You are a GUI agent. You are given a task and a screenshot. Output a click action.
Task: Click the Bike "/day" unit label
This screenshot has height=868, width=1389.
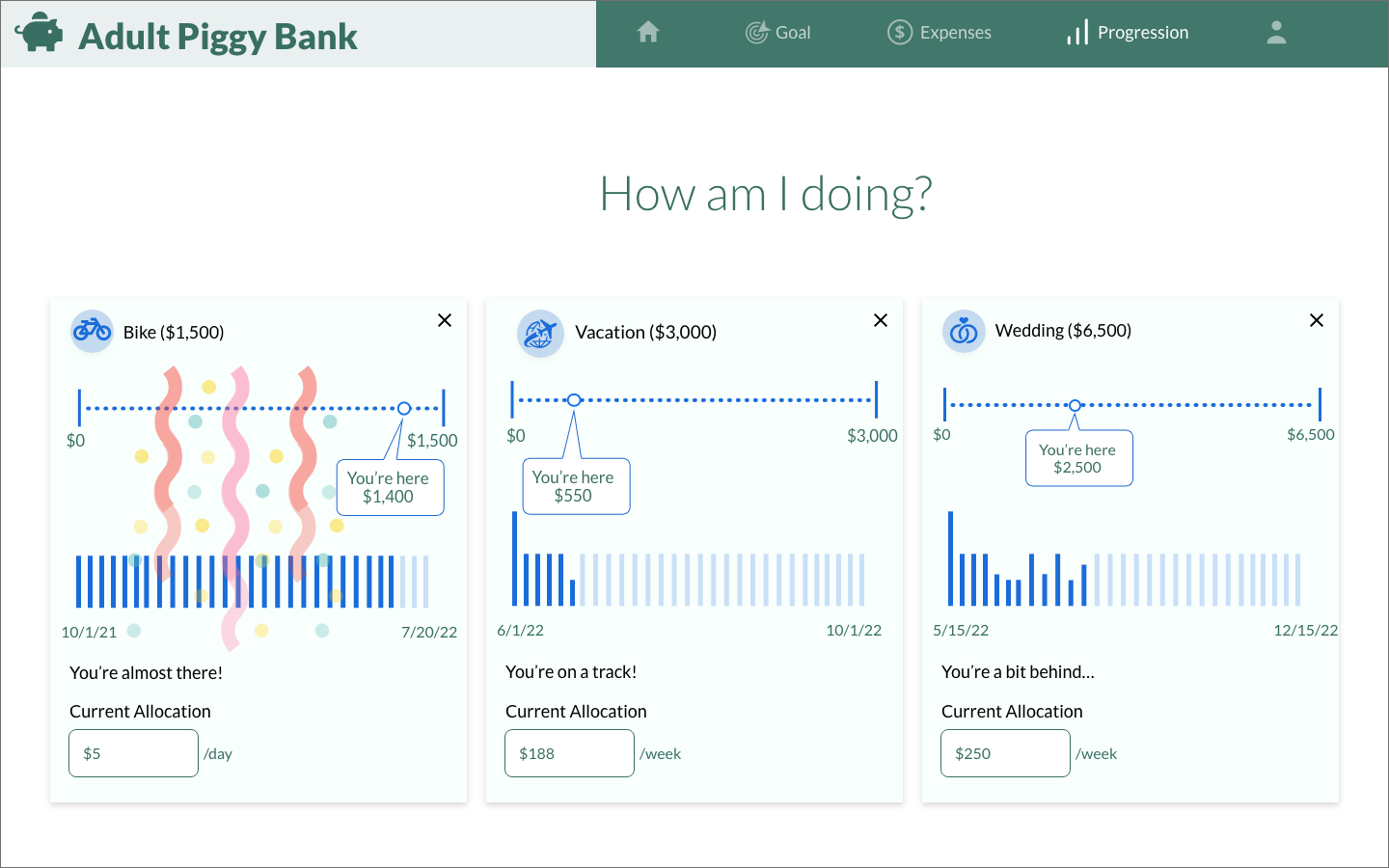point(218,754)
